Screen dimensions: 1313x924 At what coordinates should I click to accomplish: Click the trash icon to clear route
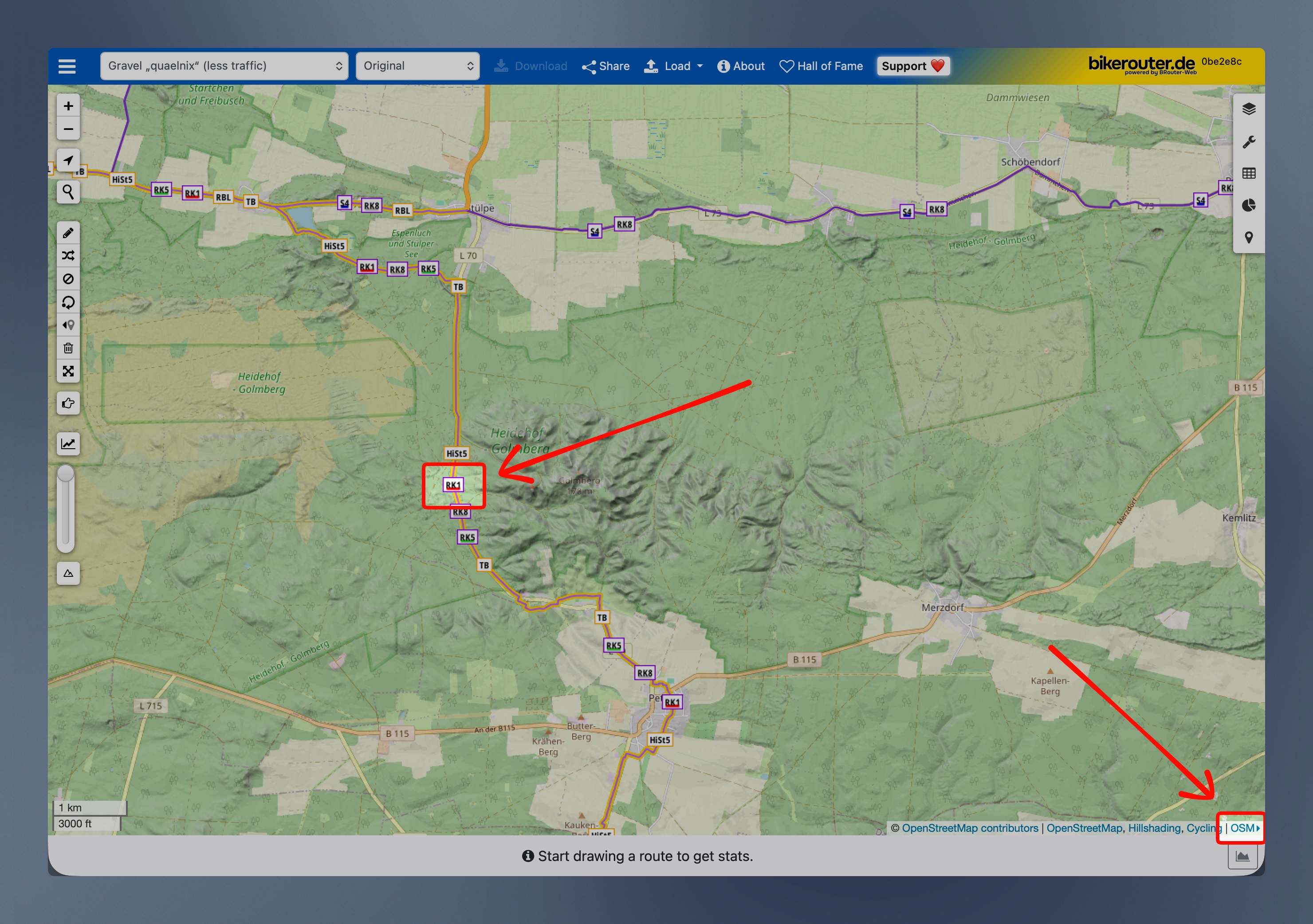click(68, 348)
